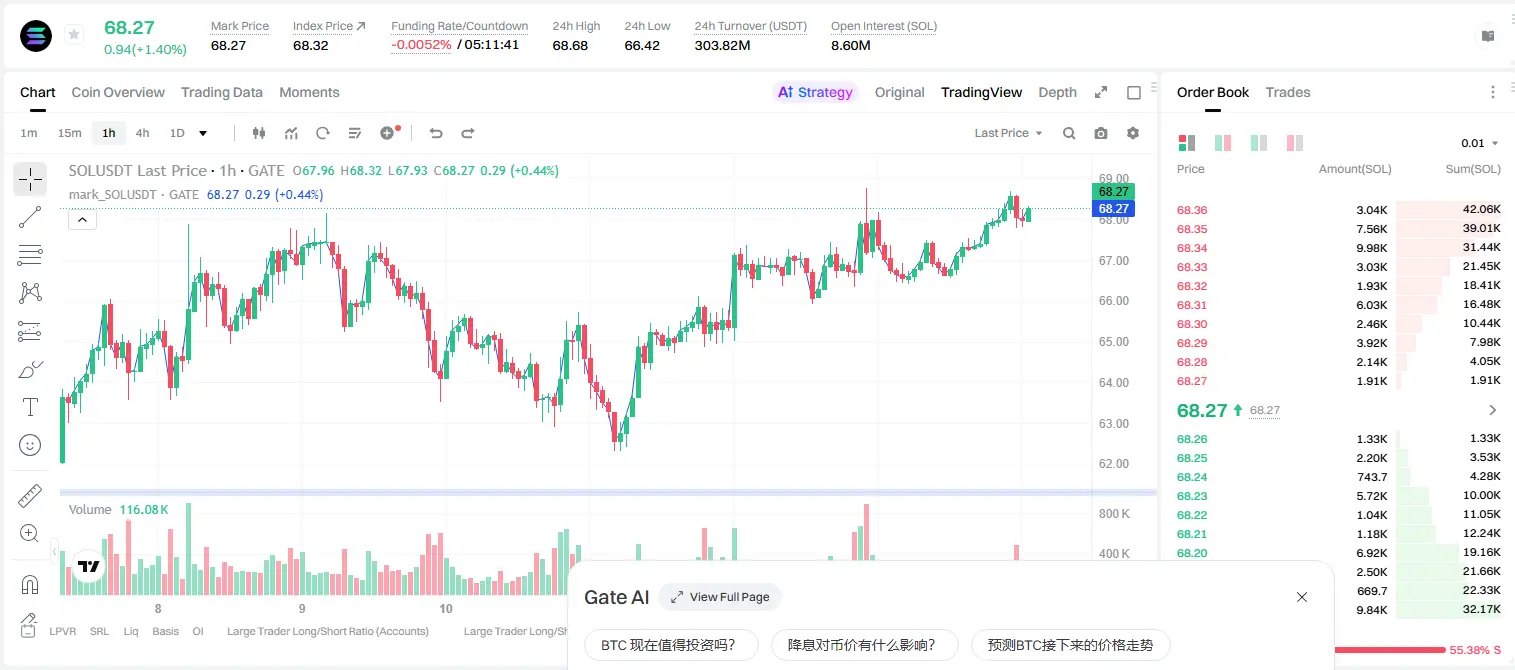Favorite SOL with the star icon
This screenshot has width=1515, height=670.
(74, 35)
